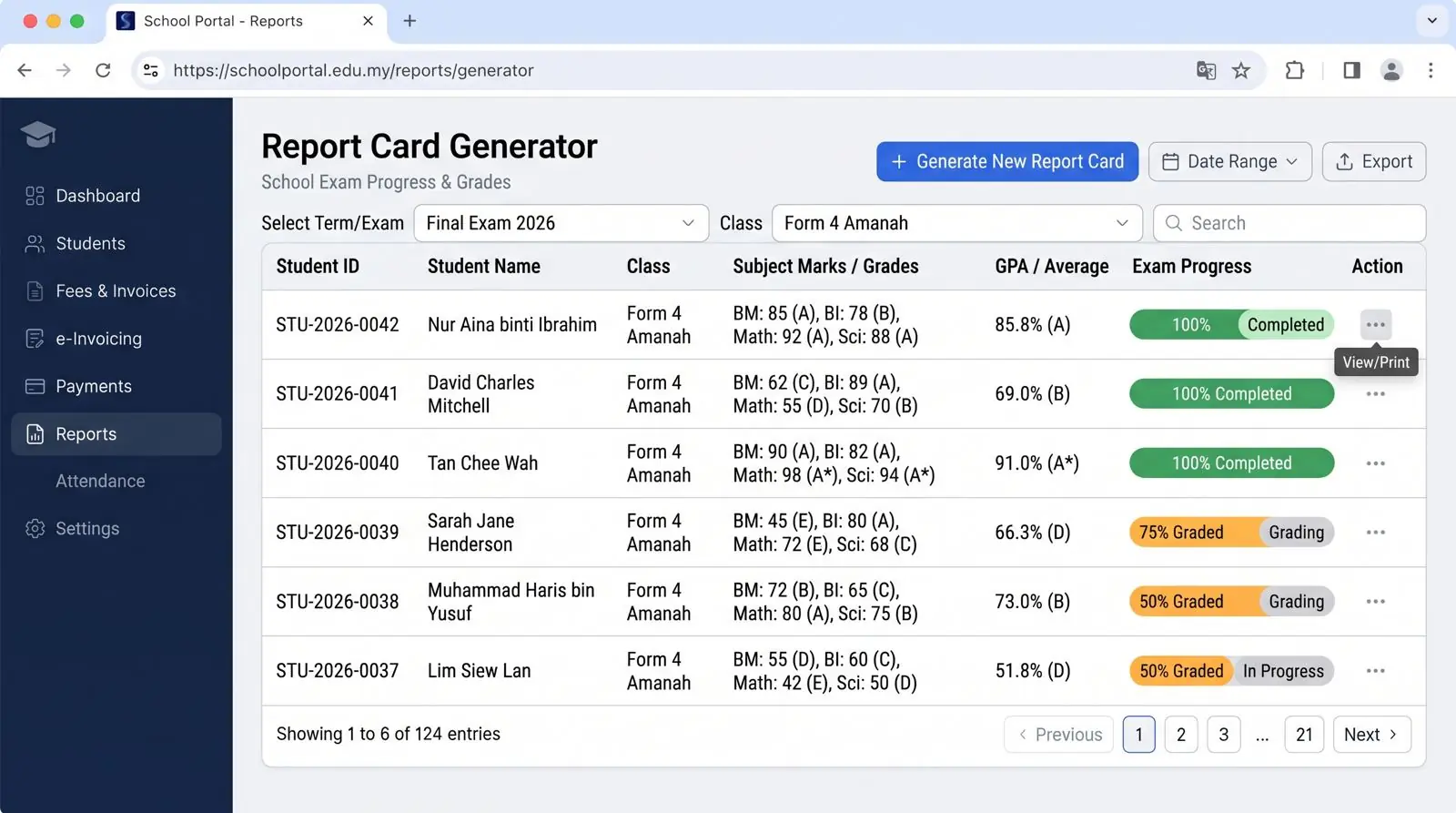Screen dimensions: 1456x813
Task: Open actions menu for Tan Chee Wah
Action: click(x=1375, y=463)
